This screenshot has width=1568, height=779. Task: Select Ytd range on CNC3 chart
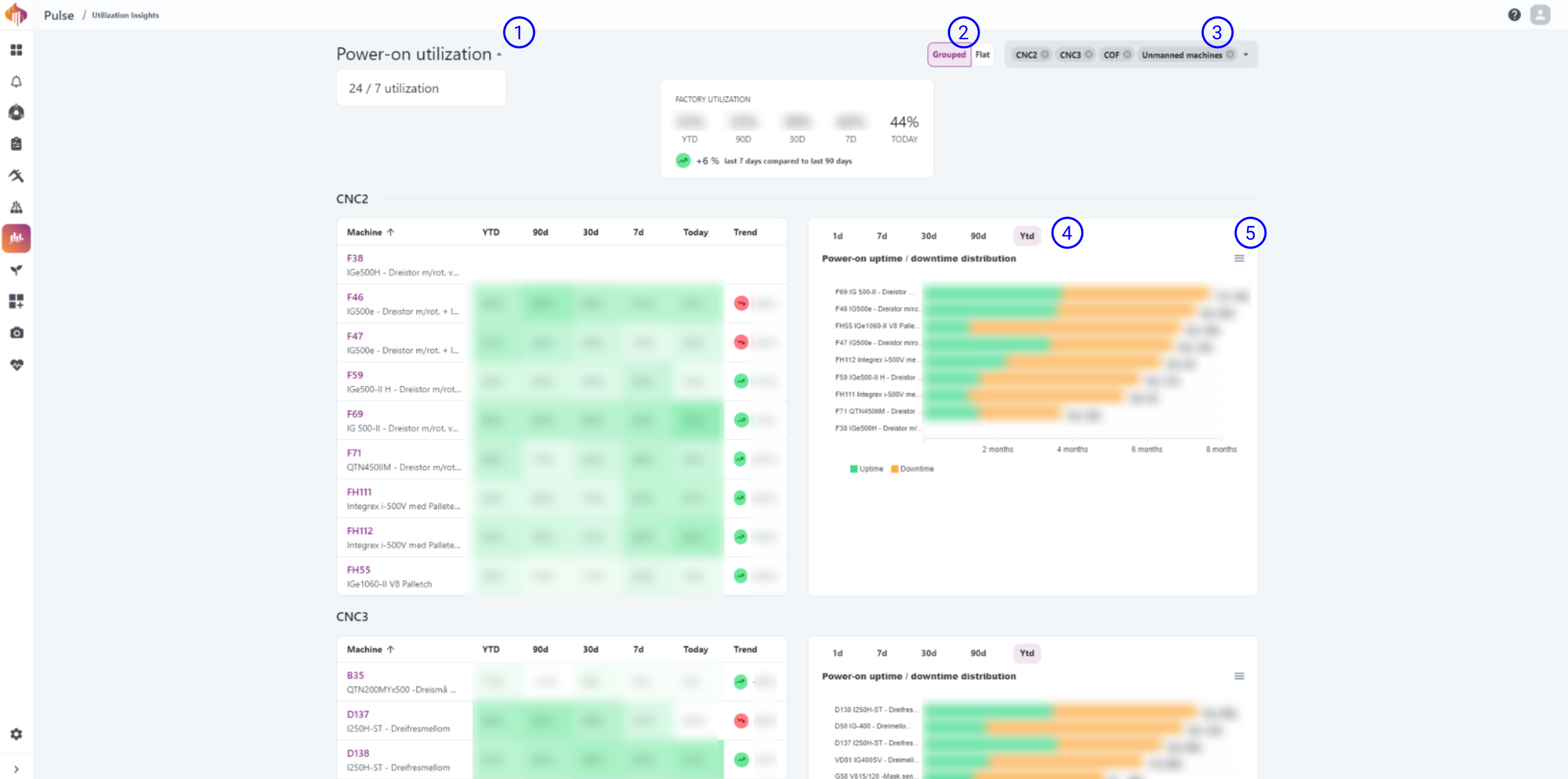click(x=1027, y=653)
